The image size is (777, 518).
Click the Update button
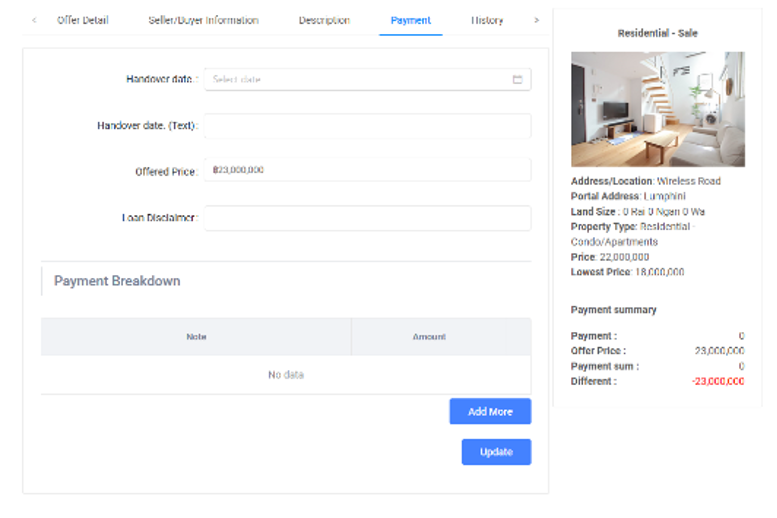coord(496,452)
